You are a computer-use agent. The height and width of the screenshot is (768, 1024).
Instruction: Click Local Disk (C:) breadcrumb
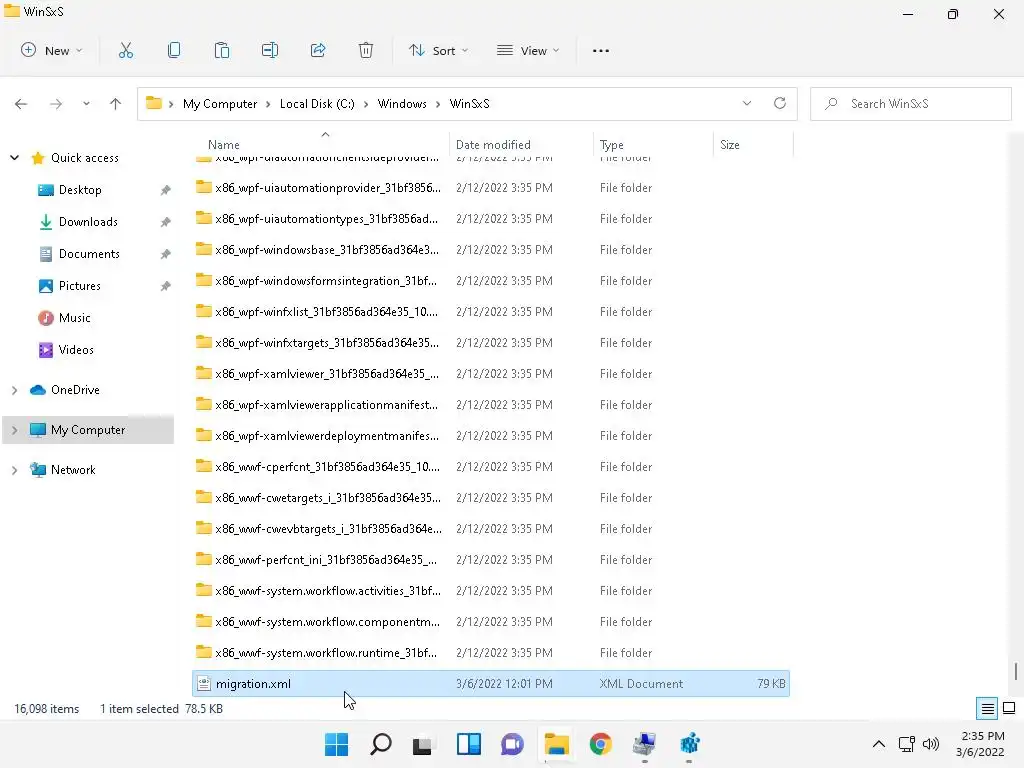[317, 104]
